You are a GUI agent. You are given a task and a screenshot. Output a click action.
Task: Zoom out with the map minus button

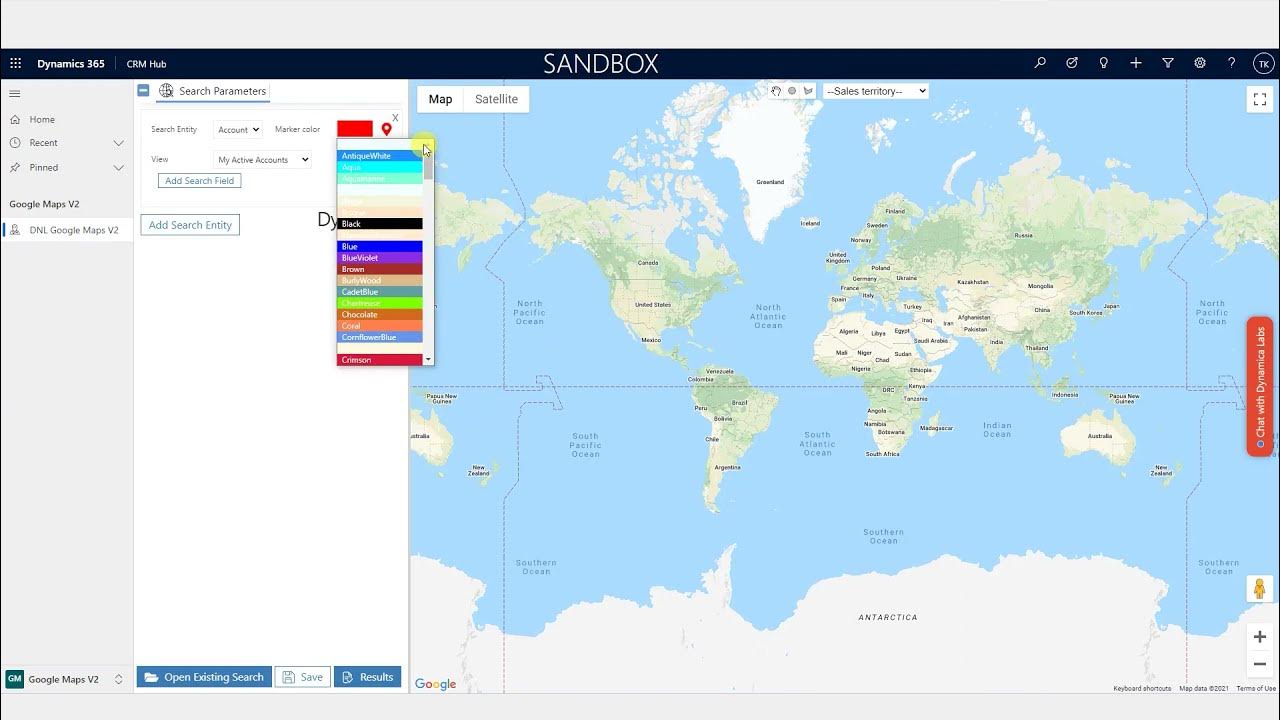[1259, 664]
